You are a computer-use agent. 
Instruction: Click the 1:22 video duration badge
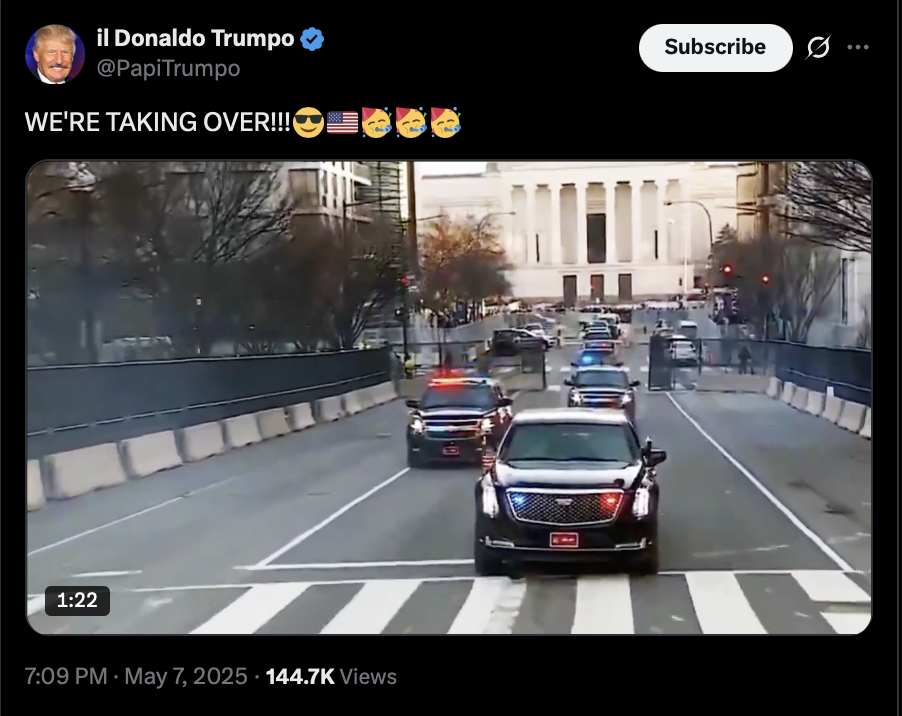[77, 600]
